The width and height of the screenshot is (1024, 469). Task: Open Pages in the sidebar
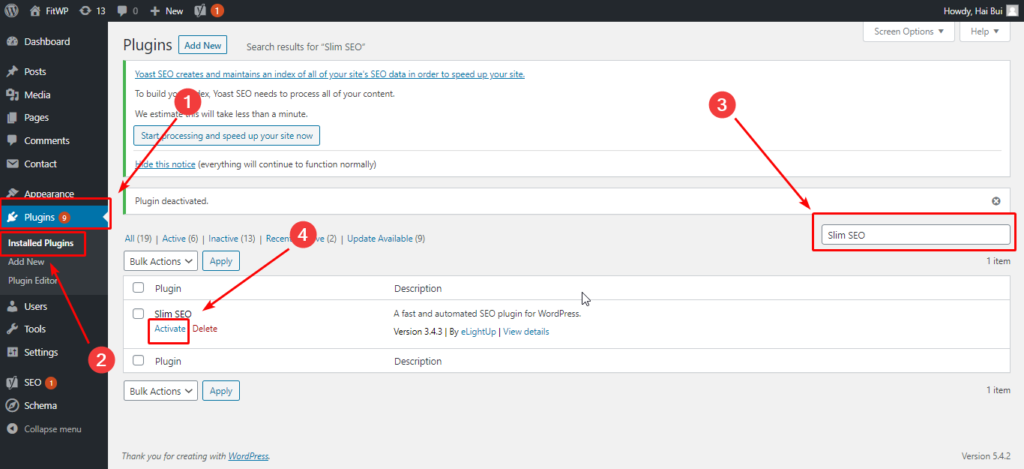[x=36, y=118]
